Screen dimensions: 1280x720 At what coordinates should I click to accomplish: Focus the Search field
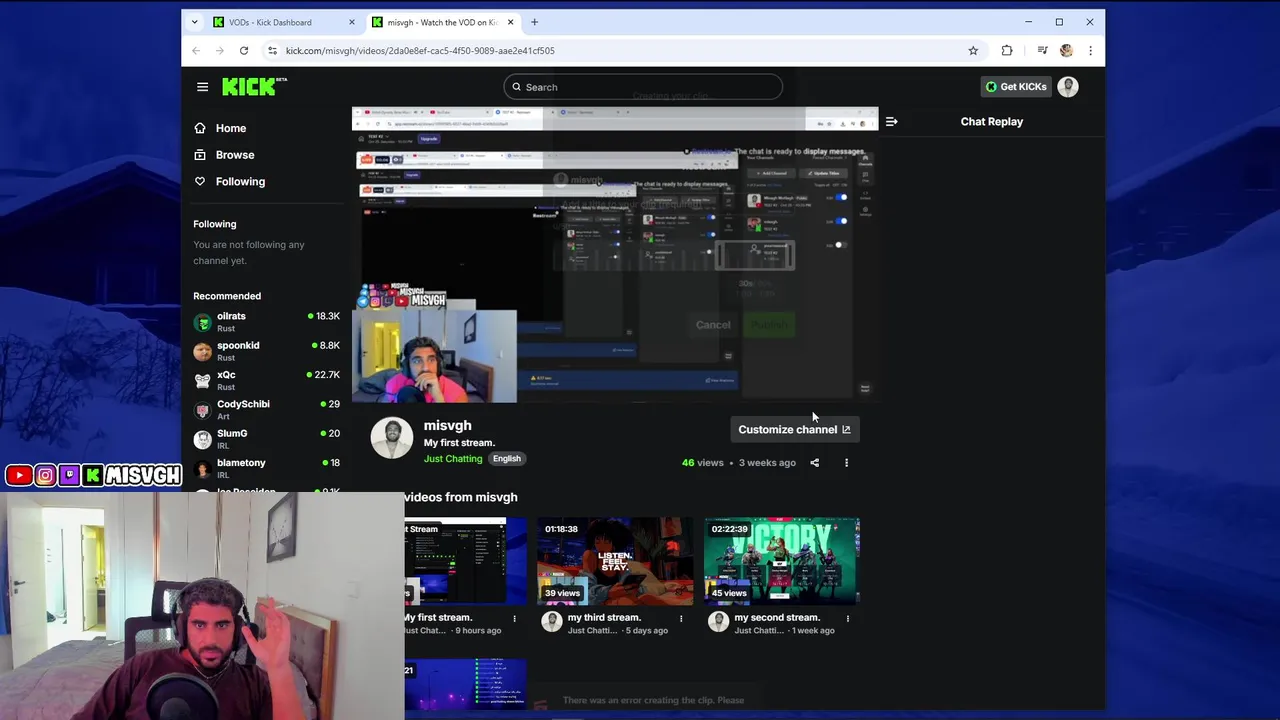pyautogui.click(x=643, y=87)
